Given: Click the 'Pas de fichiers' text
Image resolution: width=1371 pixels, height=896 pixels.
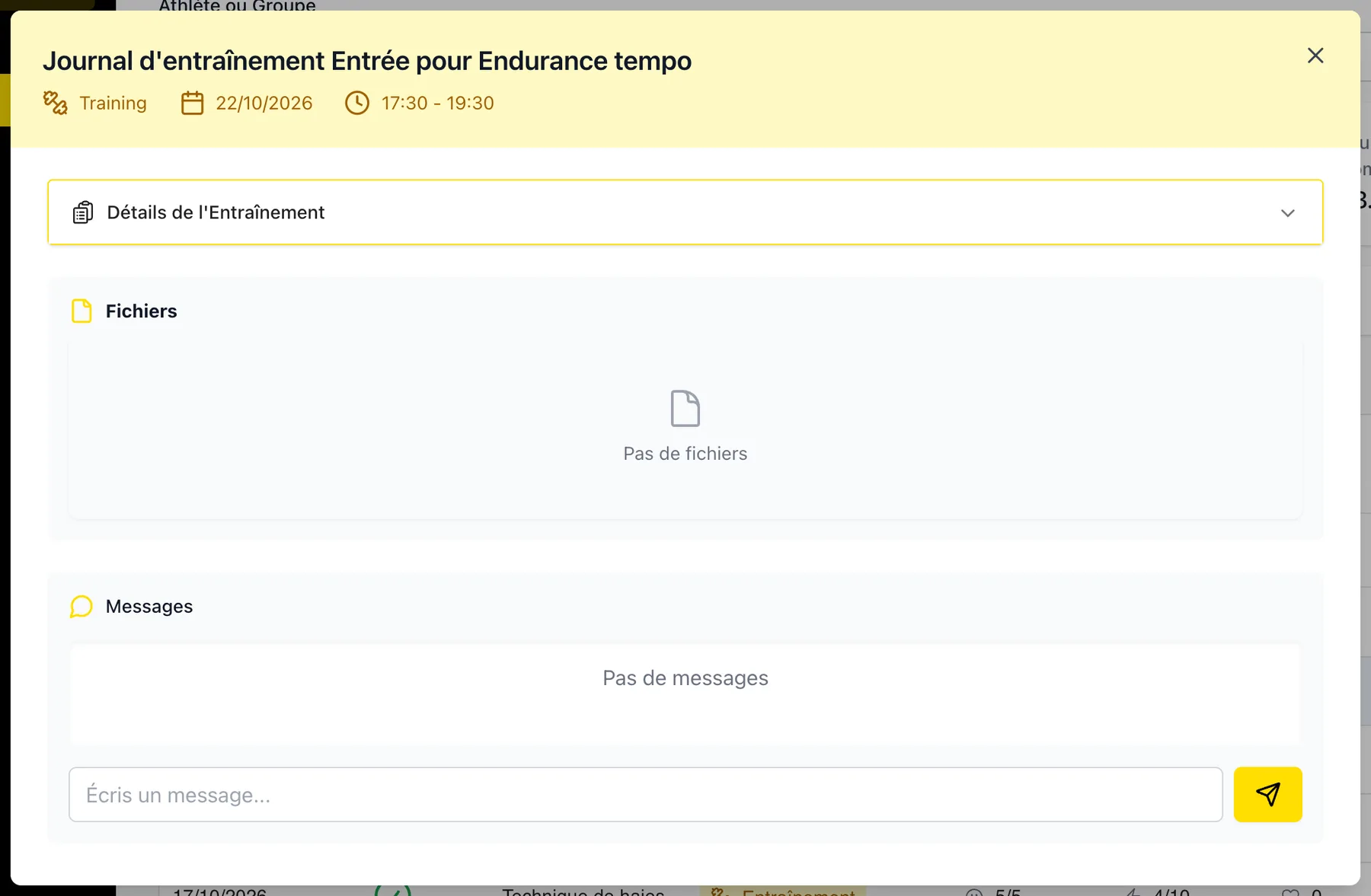Looking at the screenshot, I should coord(685,454).
